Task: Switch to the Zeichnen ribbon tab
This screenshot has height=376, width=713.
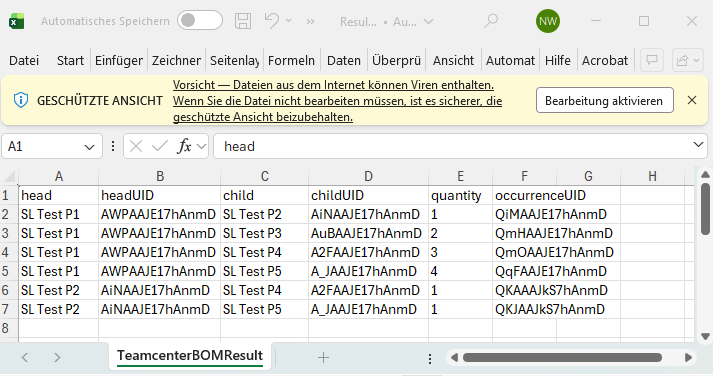Action: [x=176, y=60]
